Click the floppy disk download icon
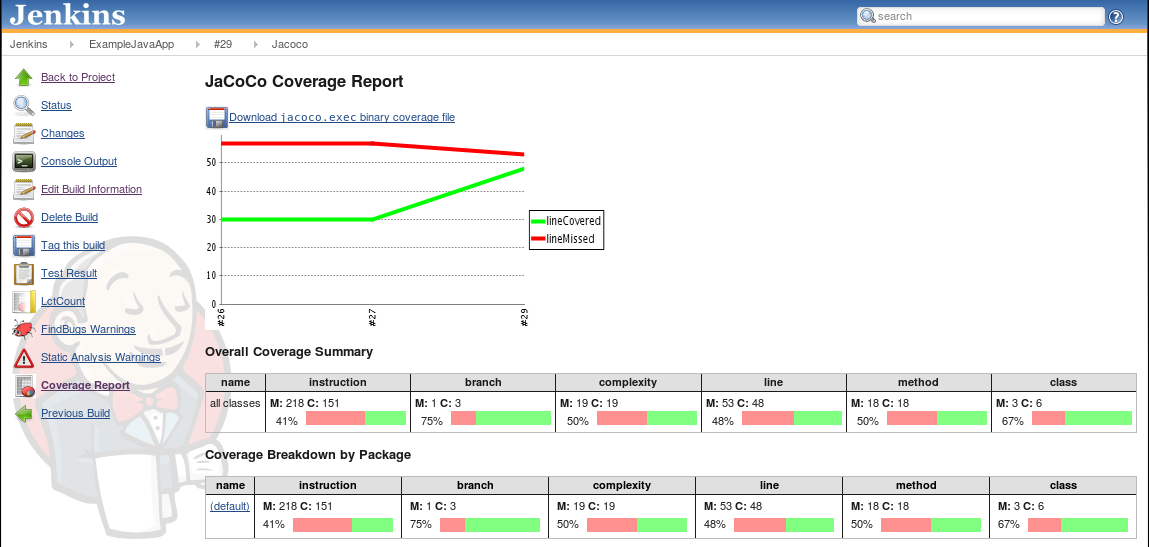The width and height of the screenshot is (1149, 547). tap(216, 118)
